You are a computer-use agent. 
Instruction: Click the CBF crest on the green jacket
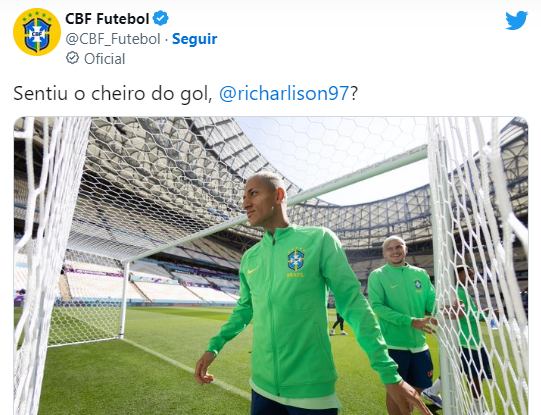(x=296, y=260)
